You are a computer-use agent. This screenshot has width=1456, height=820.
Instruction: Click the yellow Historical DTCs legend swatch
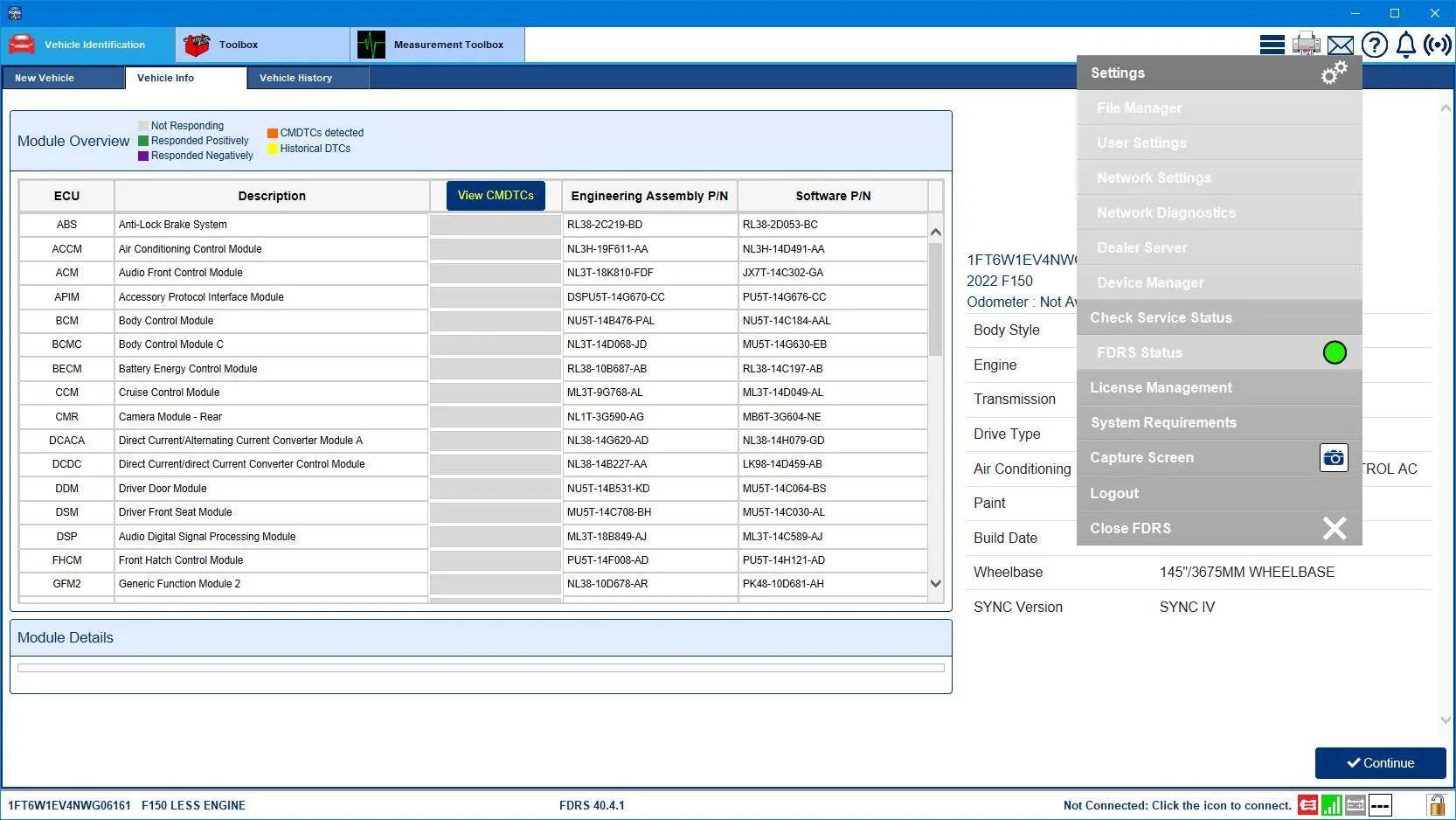pyautogui.click(x=273, y=149)
